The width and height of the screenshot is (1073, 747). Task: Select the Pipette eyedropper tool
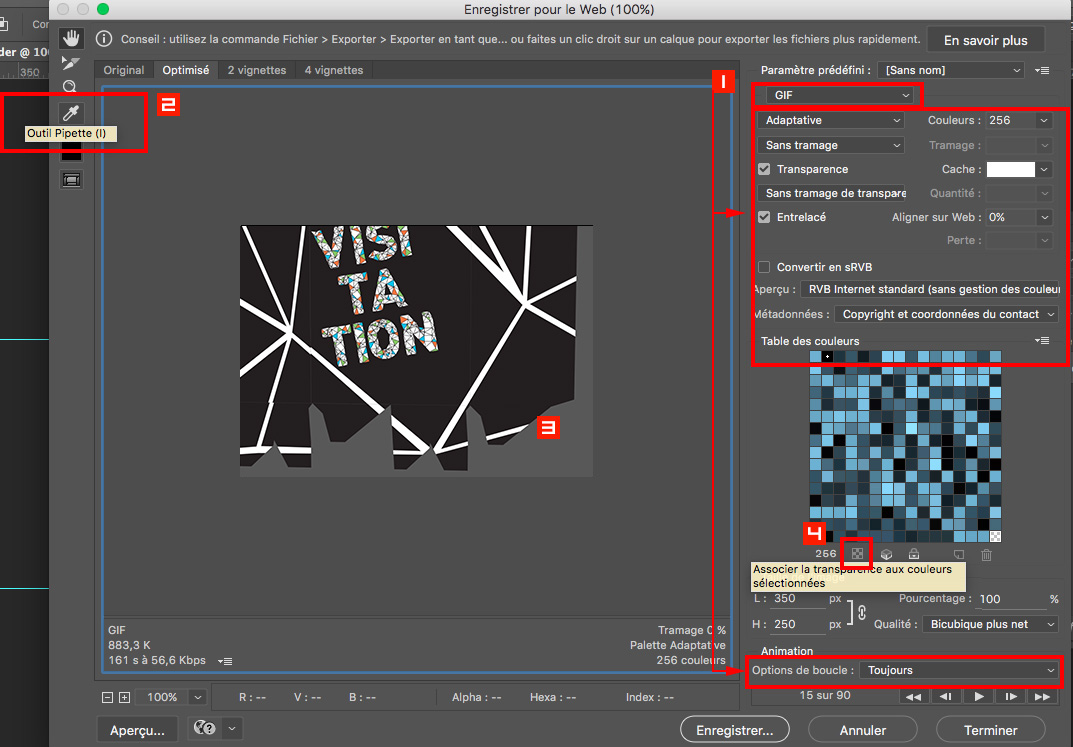click(70, 113)
